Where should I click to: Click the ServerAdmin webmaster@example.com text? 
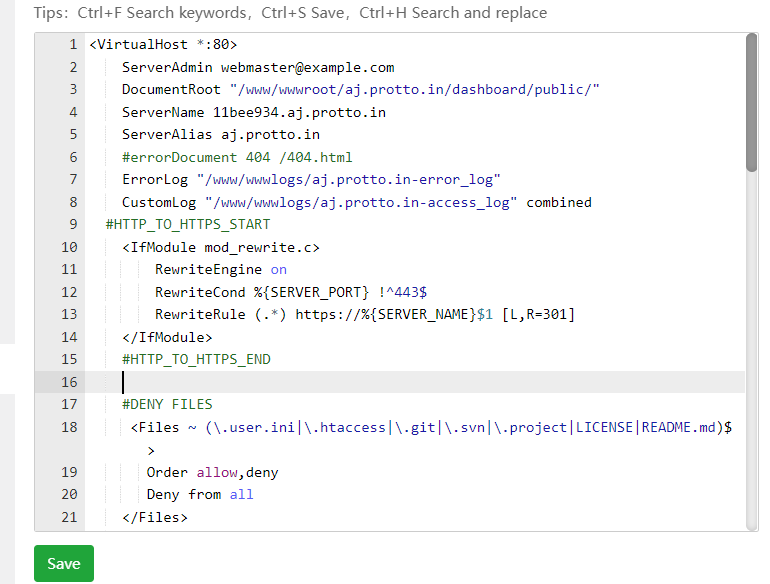click(258, 67)
